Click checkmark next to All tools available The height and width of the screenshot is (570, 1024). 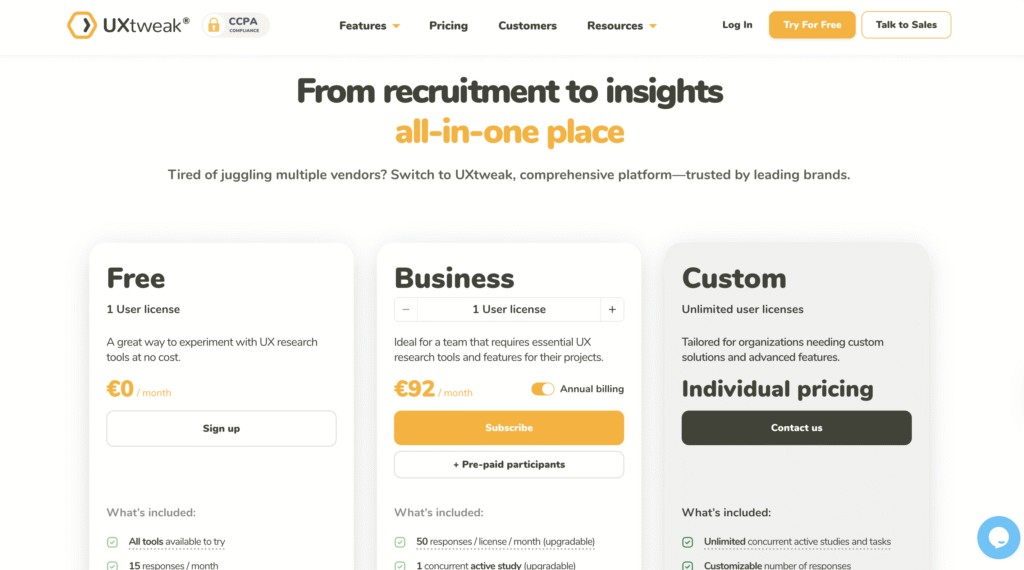pos(112,542)
